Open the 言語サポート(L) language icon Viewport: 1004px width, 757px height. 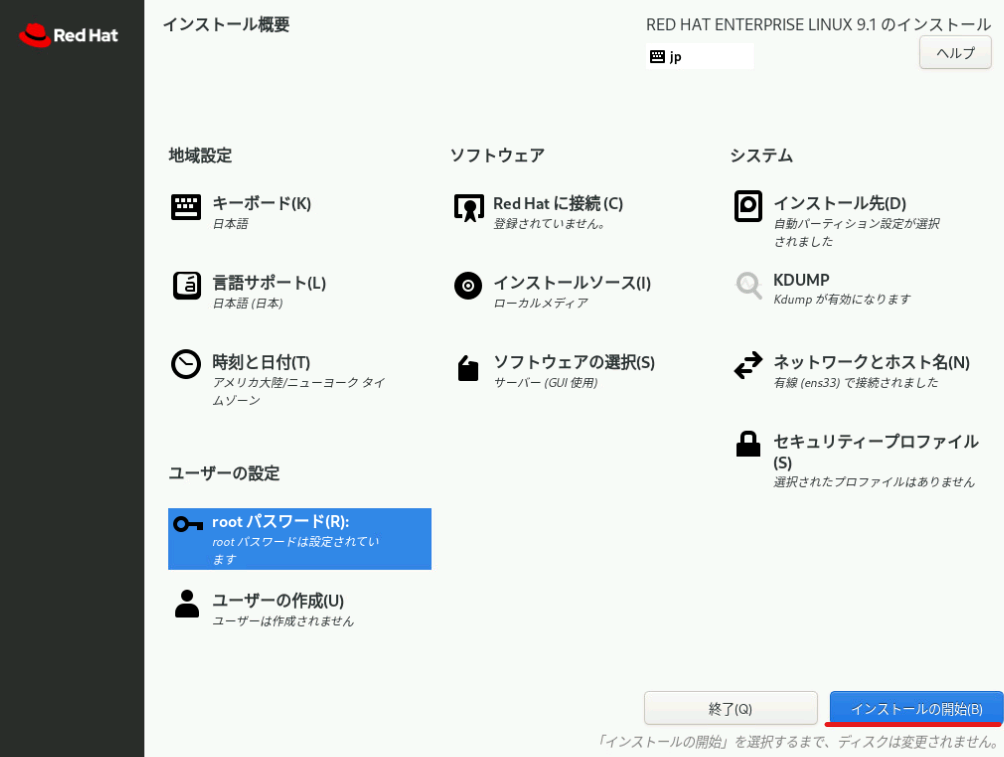click(186, 286)
